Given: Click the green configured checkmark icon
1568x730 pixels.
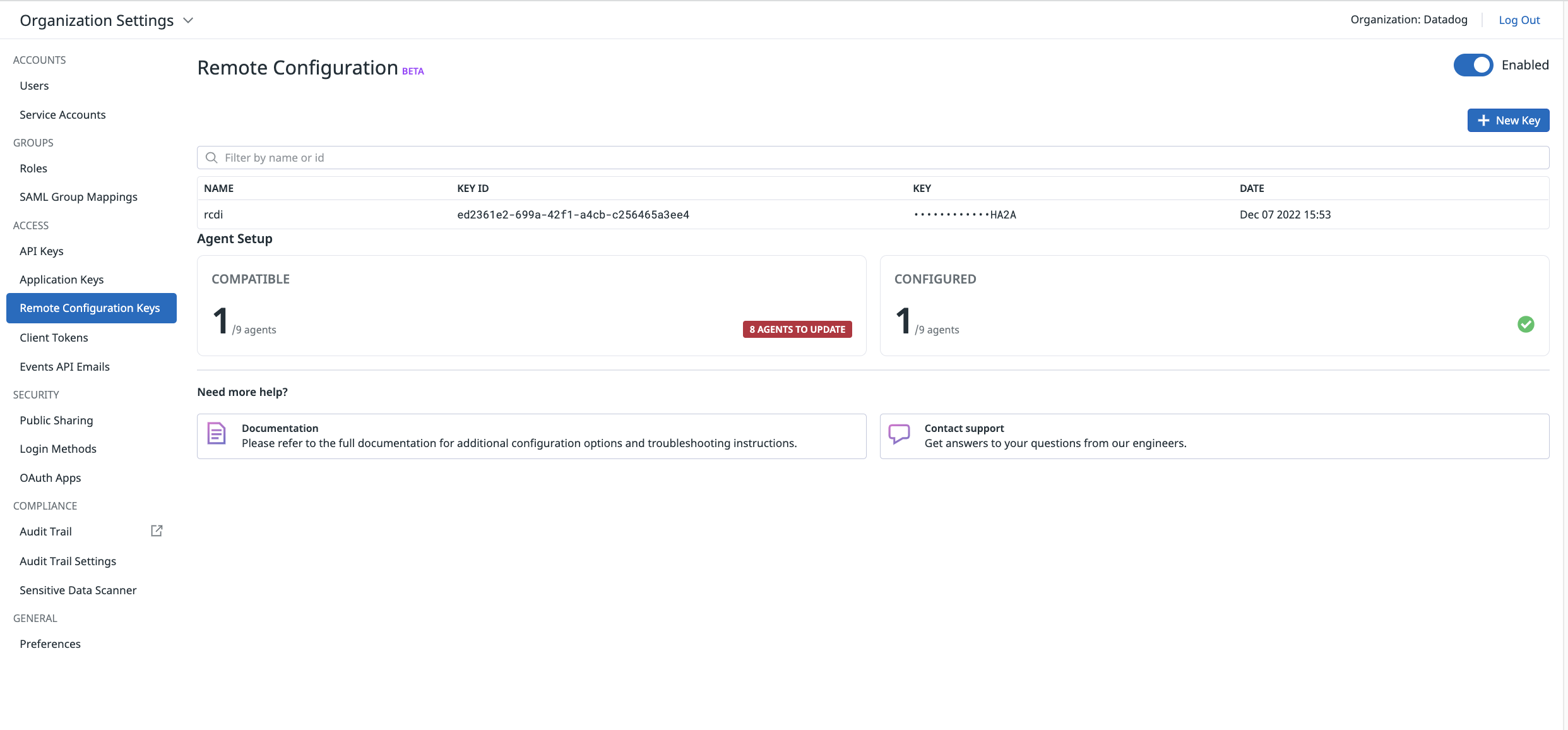Looking at the screenshot, I should (1526, 325).
